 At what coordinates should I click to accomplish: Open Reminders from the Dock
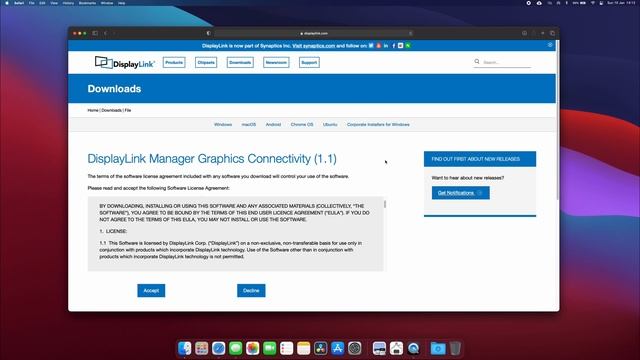(287, 348)
